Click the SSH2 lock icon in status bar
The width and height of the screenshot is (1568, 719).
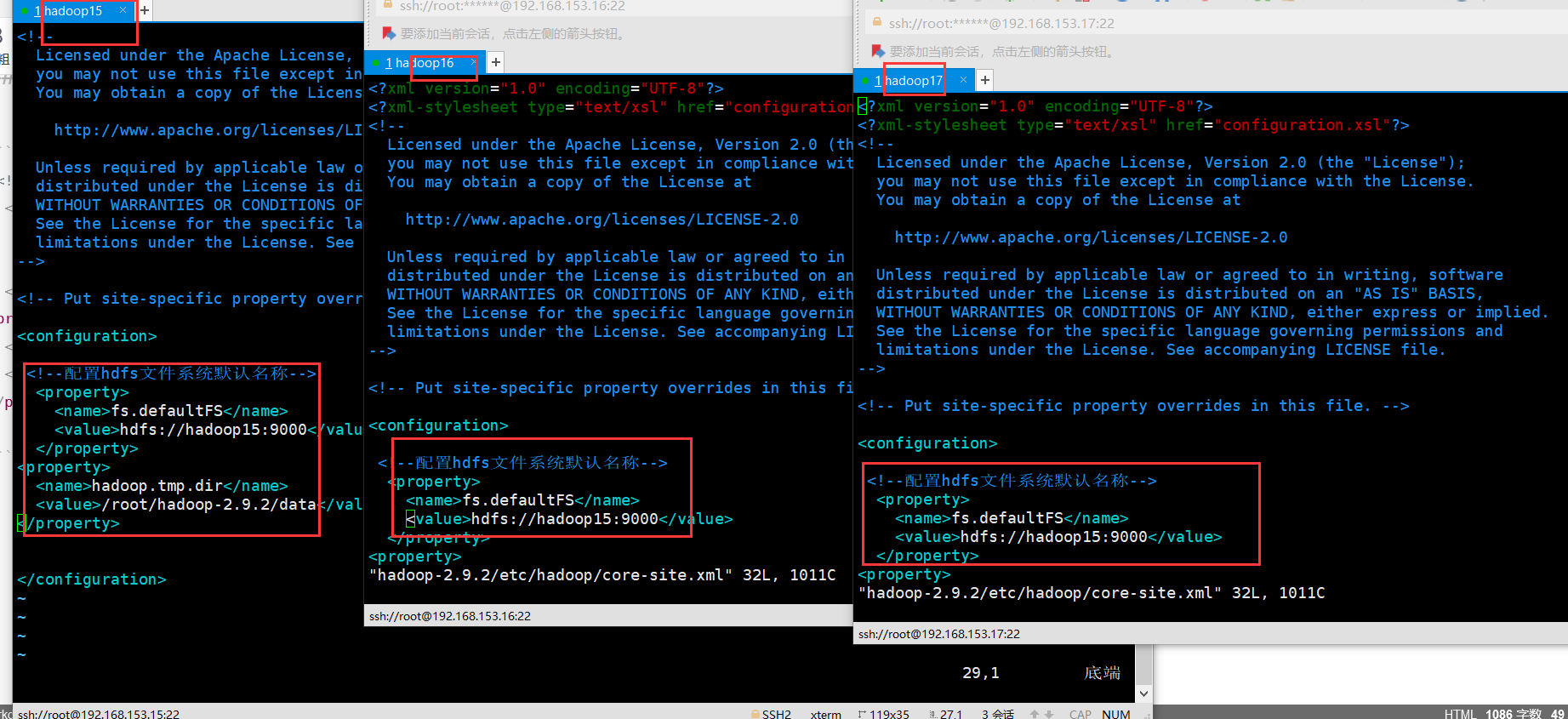coord(755,714)
